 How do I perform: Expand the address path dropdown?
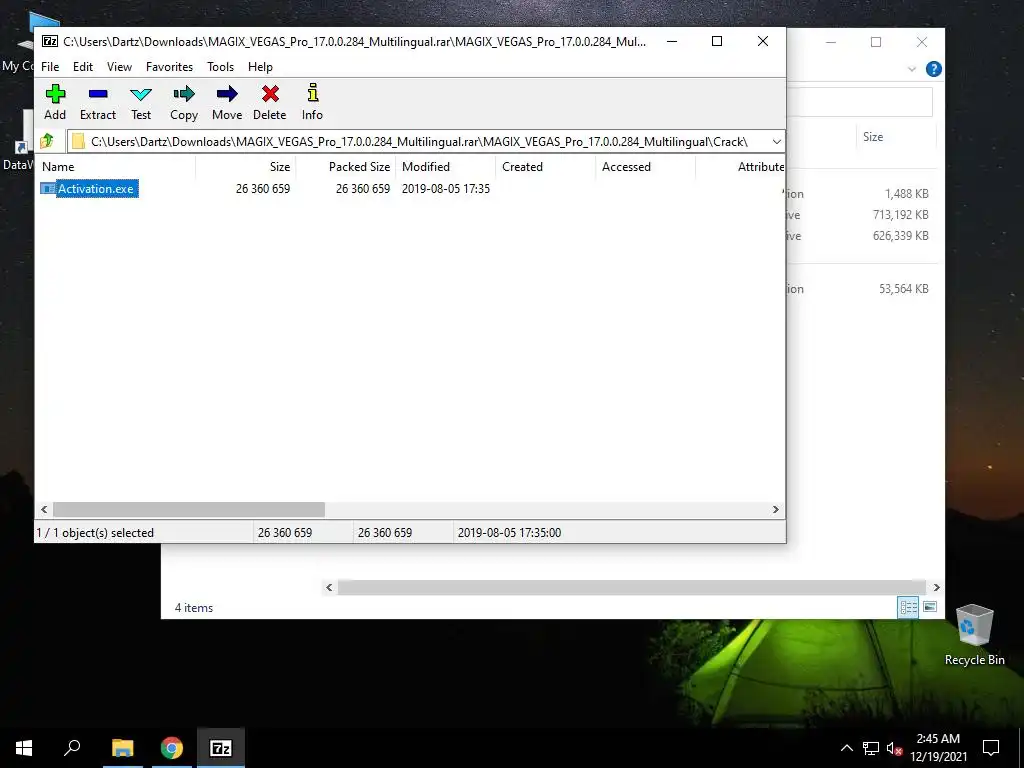point(776,142)
